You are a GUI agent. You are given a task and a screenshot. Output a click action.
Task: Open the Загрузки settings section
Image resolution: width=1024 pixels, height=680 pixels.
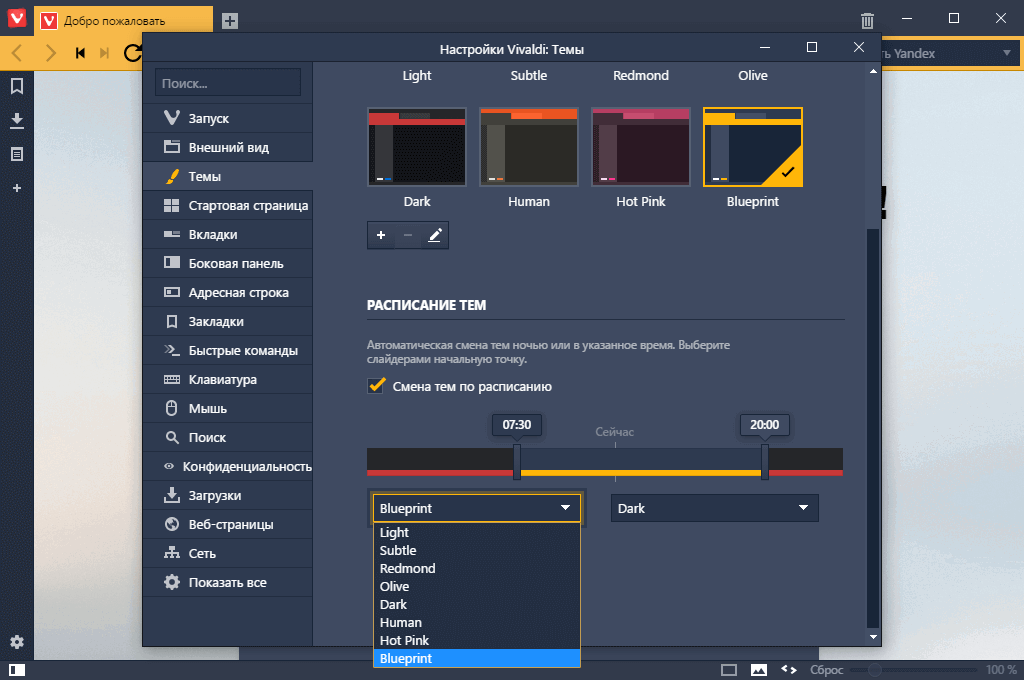(228, 495)
